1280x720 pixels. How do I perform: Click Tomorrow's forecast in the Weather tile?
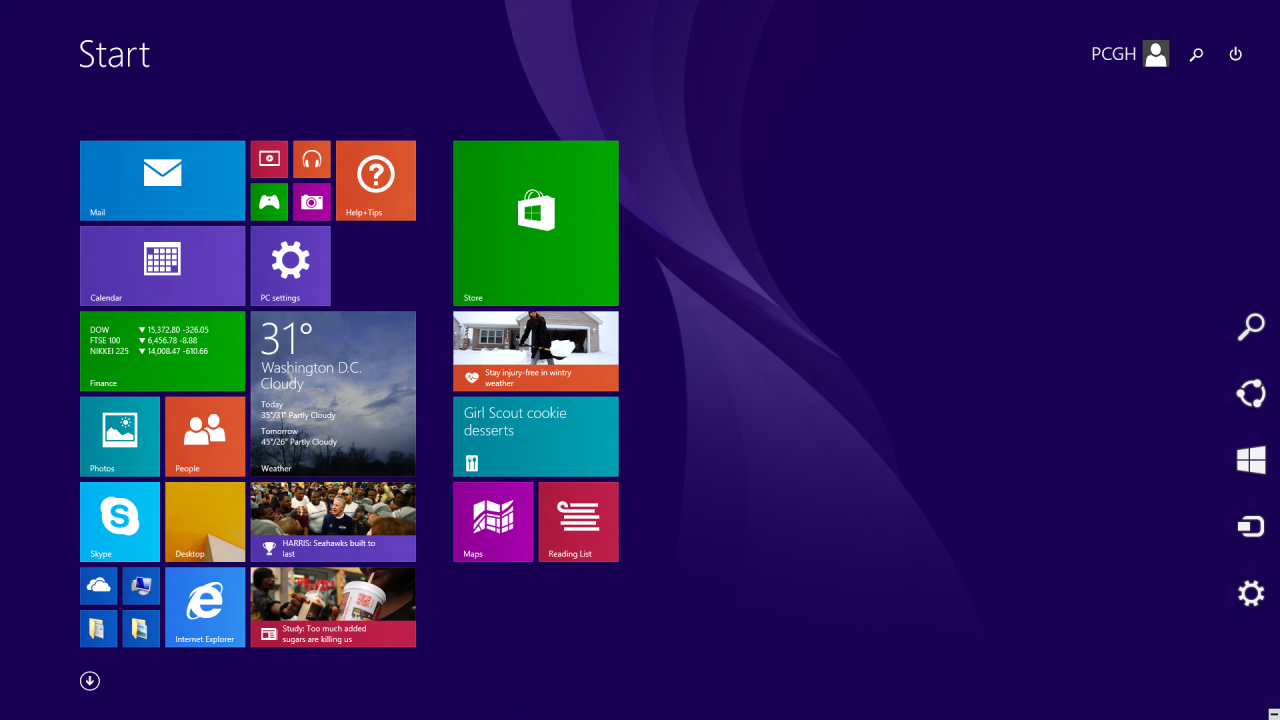pos(299,437)
